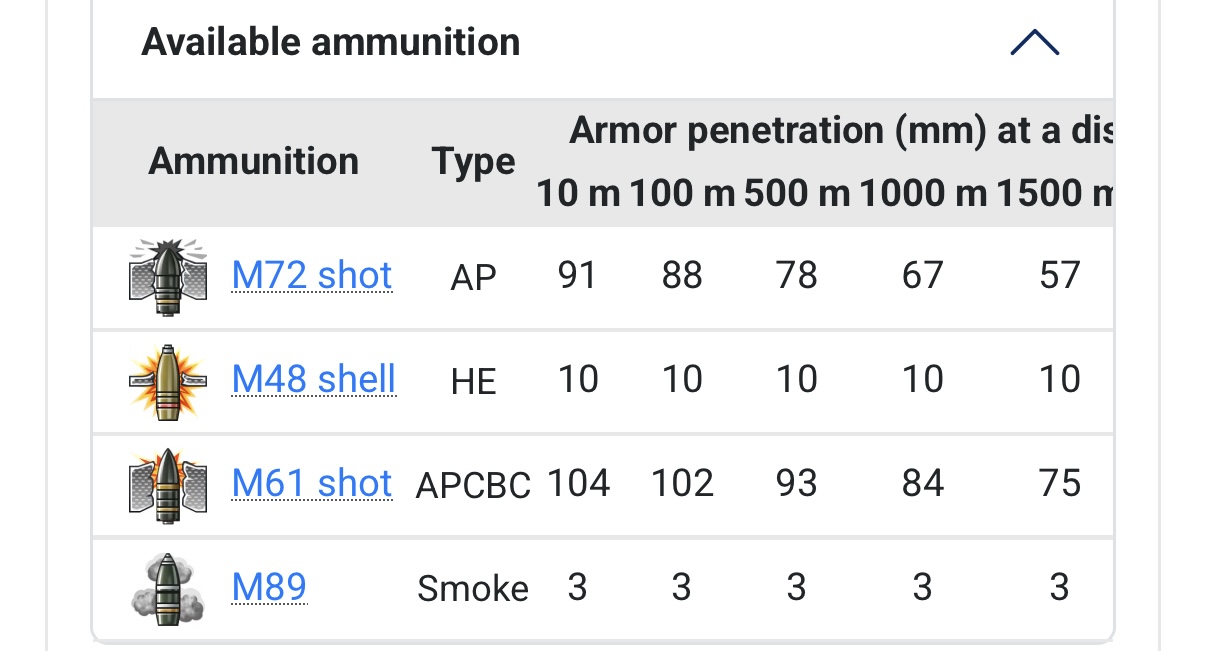Click the M89 smoke shell icon
Image resolution: width=1206 pixels, height=651 pixels.
tap(168, 588)
